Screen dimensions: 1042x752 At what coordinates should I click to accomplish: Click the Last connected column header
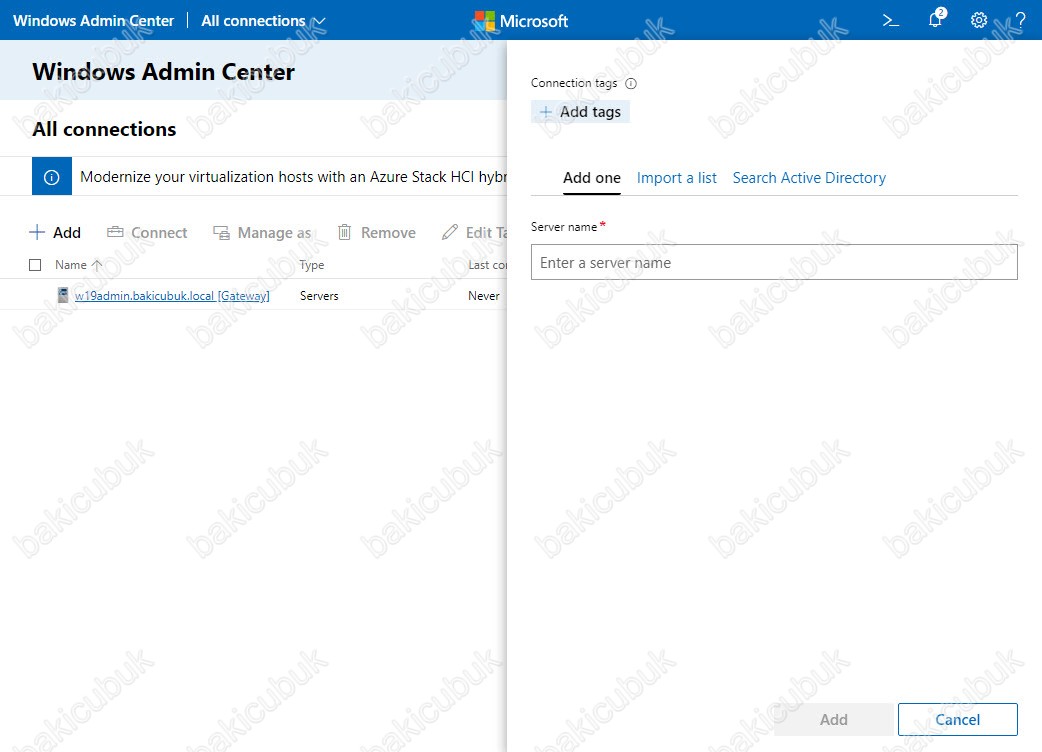coord(487,265)
